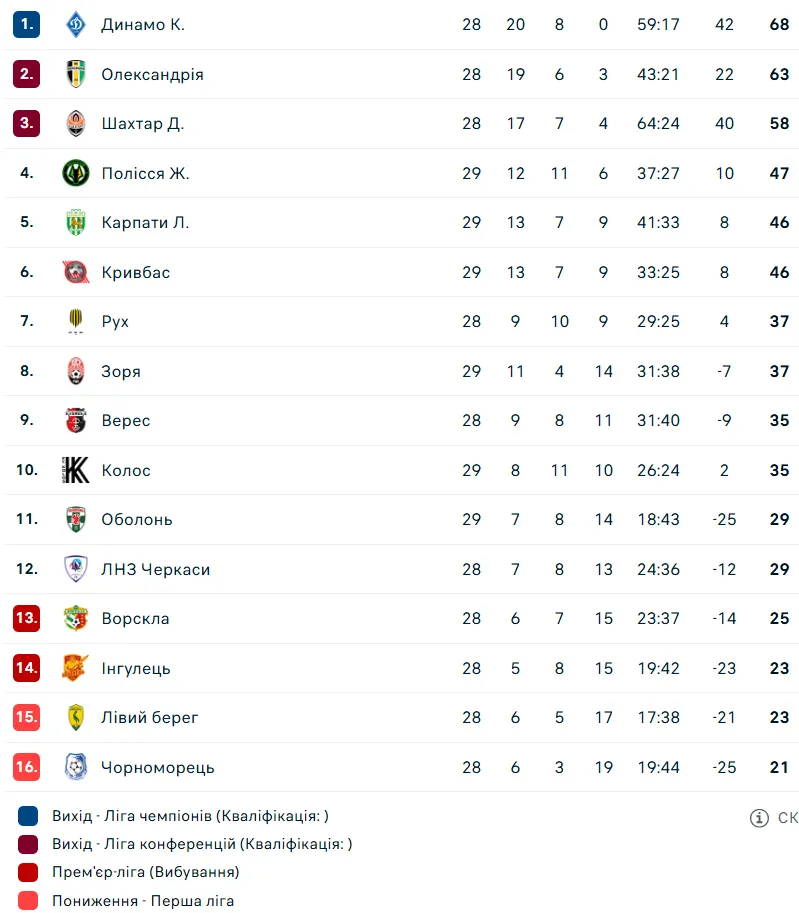Open the Зоря team page link

pyautogui.click(x=121, y=371)
